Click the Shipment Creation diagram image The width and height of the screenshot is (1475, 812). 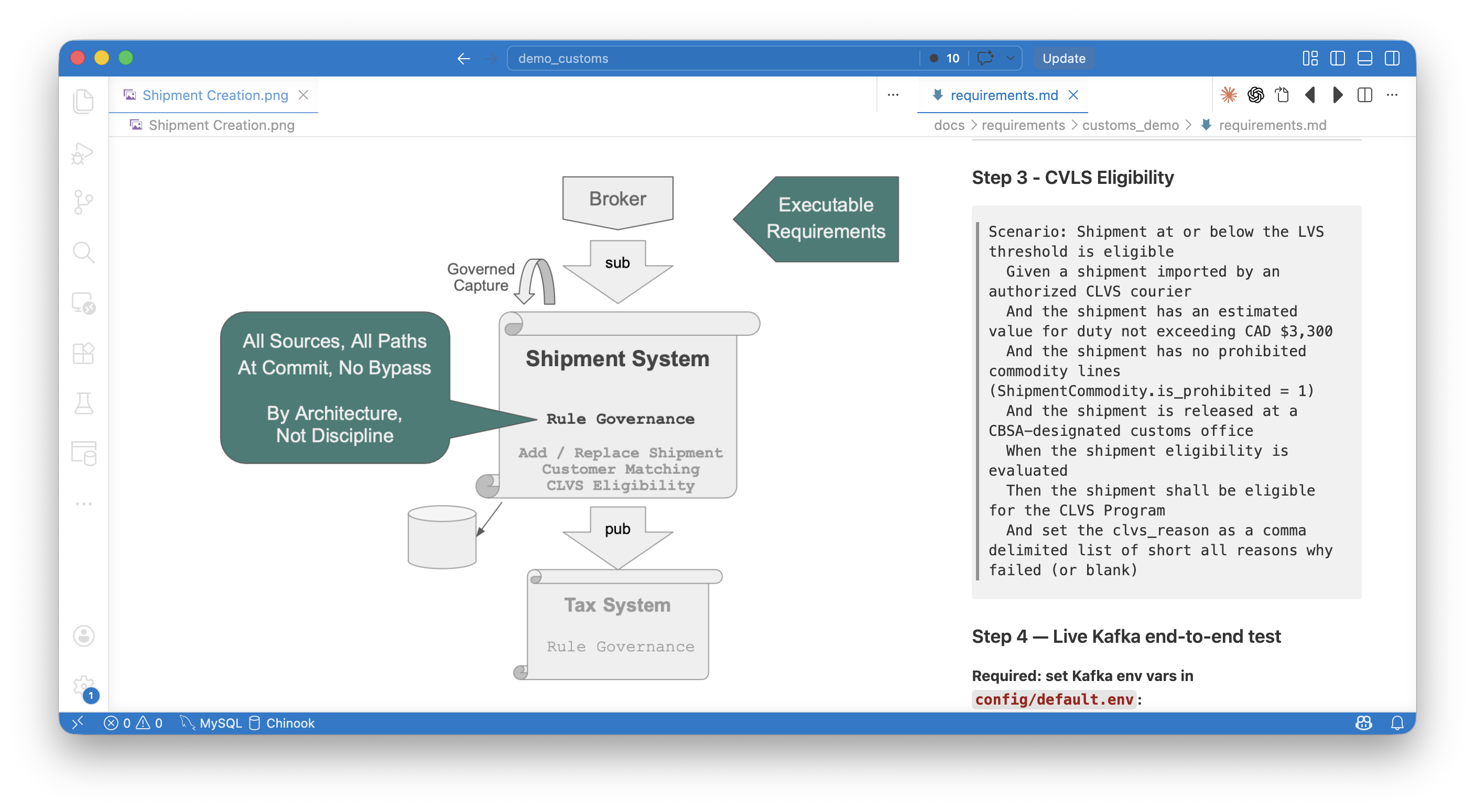(x=559, y=428)
